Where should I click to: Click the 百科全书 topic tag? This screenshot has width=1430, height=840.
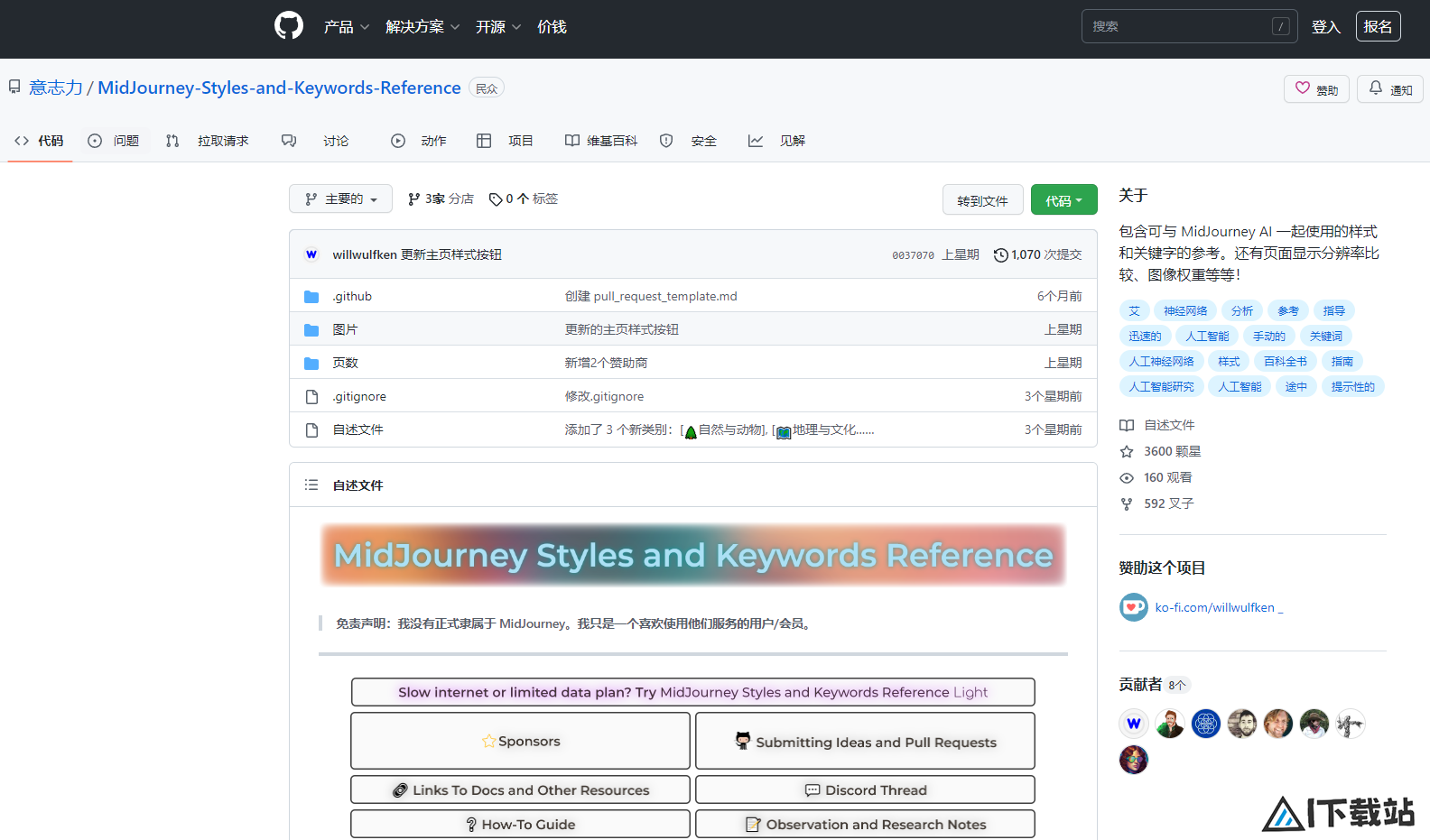(1285, 361)
